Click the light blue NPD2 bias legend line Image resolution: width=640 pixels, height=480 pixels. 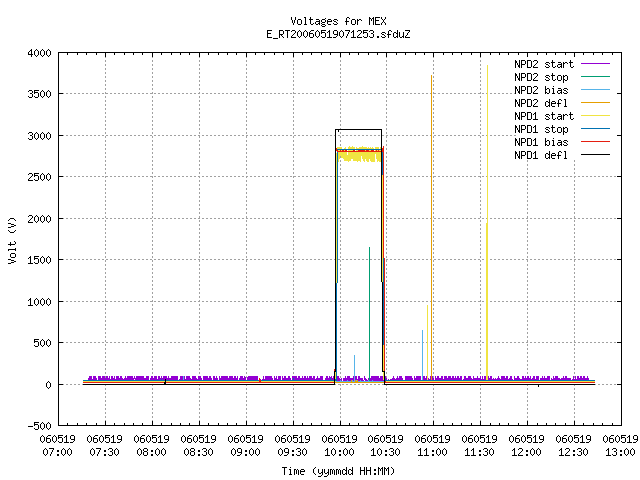point(596,90)
